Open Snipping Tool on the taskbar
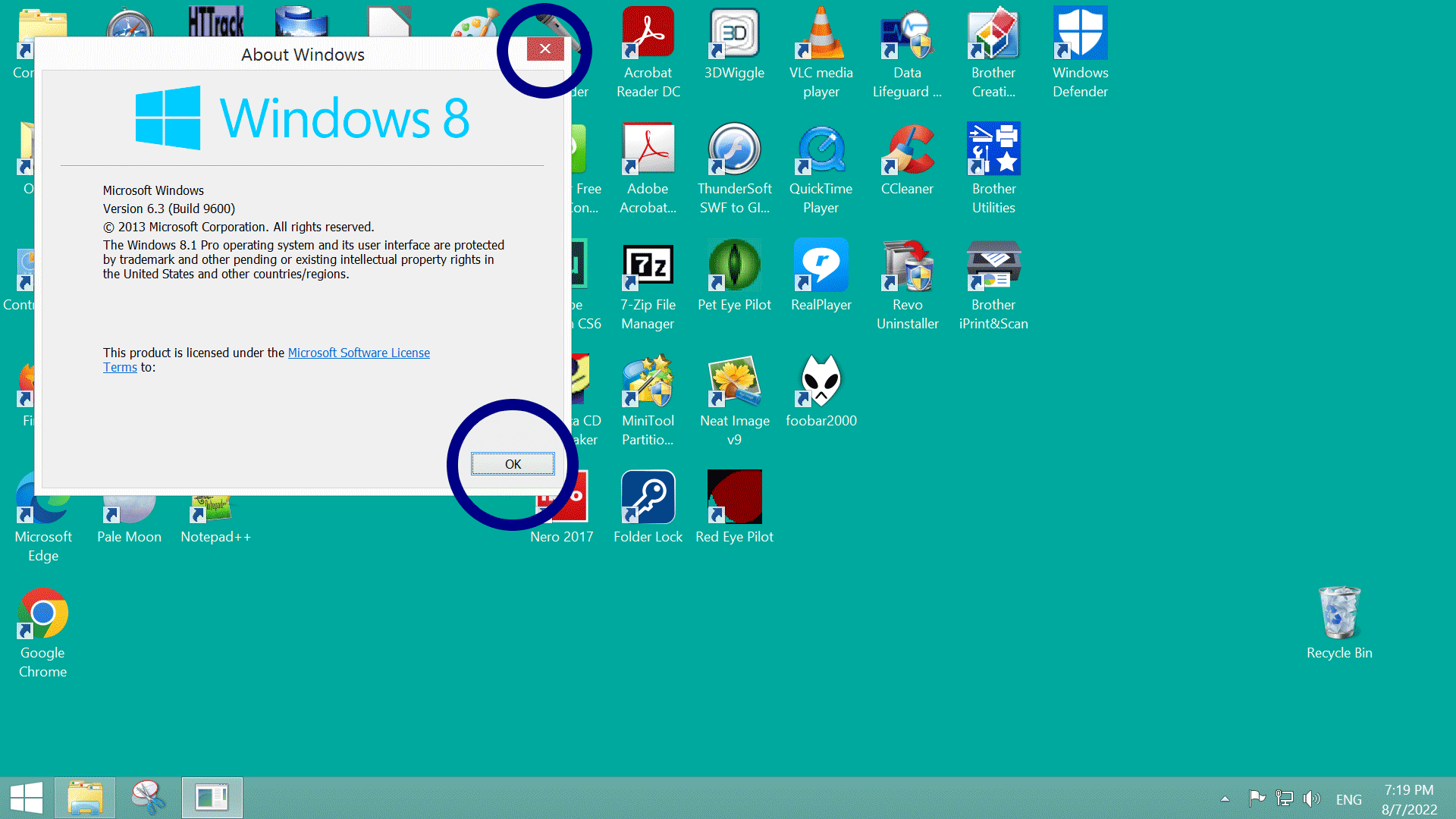The width and height of the screenshot is (1456, 819). click(149, 798)
